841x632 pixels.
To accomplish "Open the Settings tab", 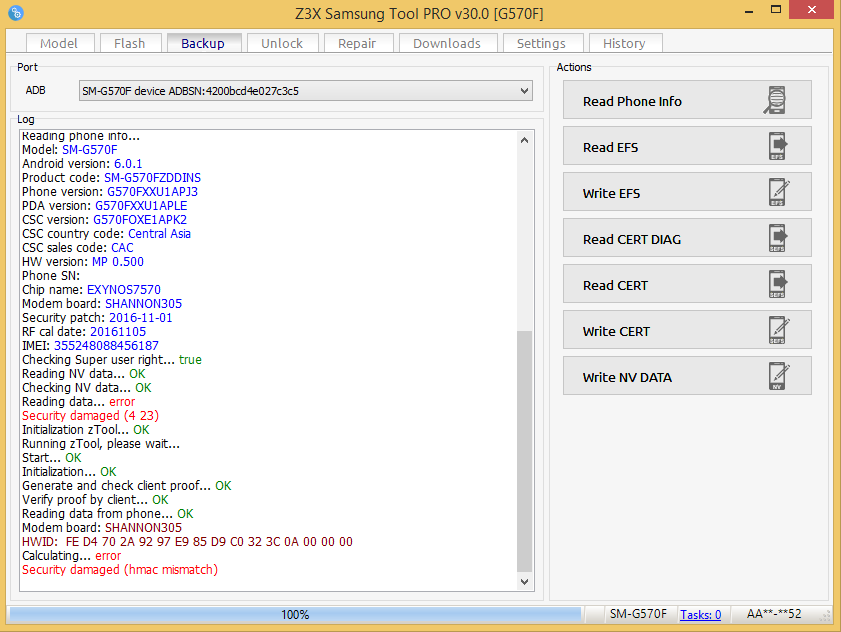I will pos(541,43).
